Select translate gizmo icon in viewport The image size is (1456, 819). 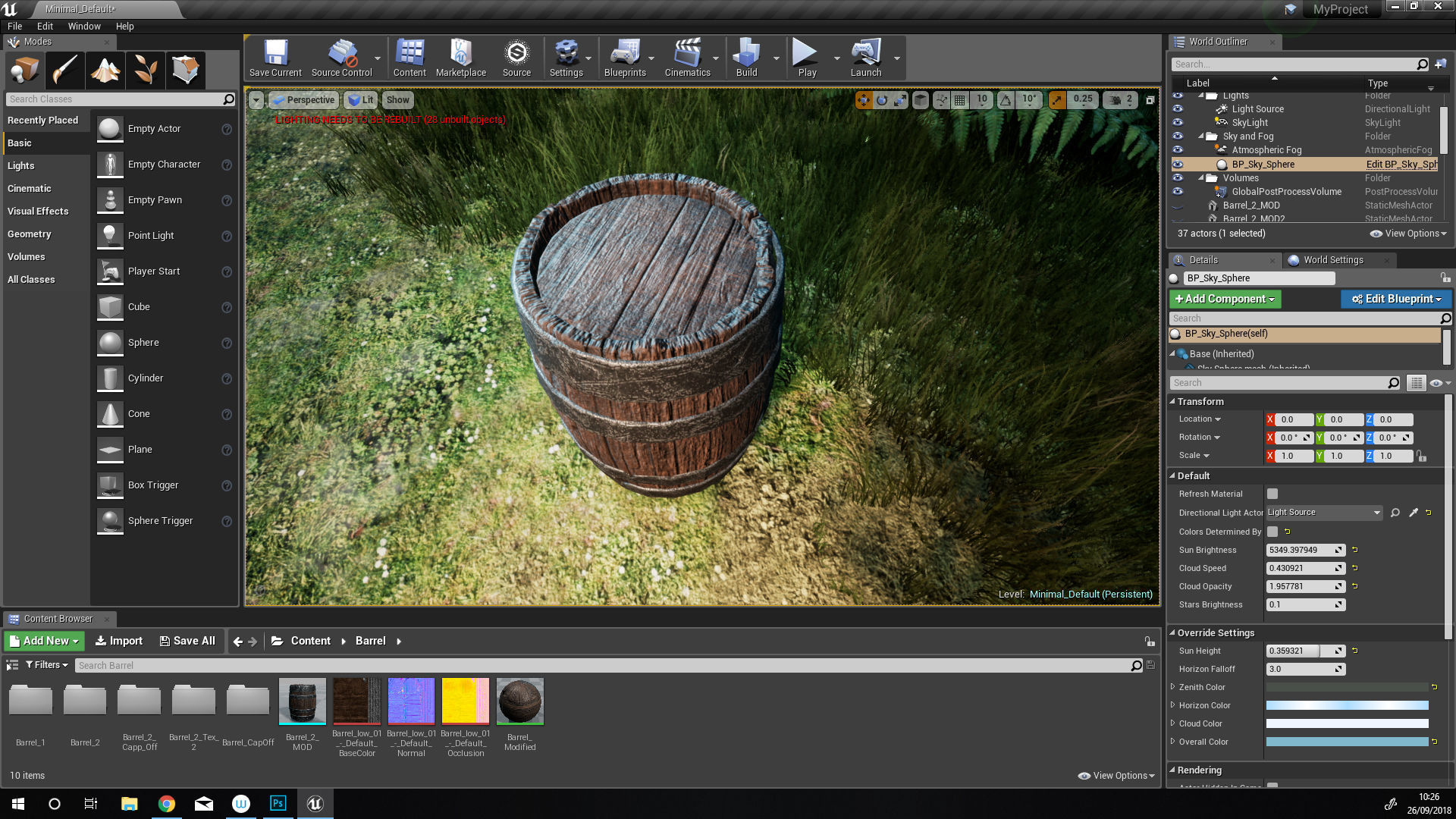[864, 100]
